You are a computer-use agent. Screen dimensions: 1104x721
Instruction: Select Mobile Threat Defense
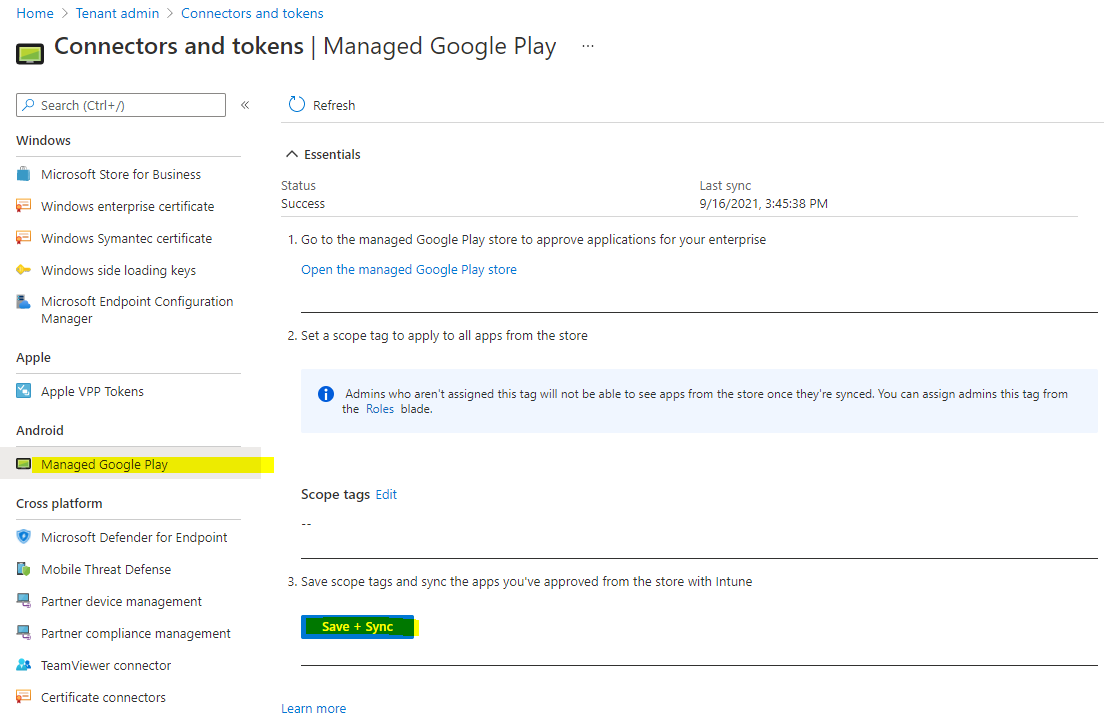pos(106,570)
